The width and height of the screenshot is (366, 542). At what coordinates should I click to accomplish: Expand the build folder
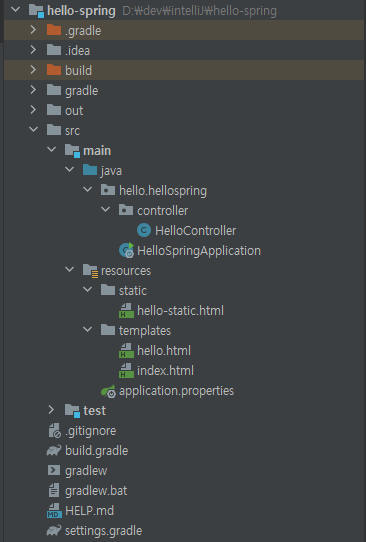click(x=33, y=70)
